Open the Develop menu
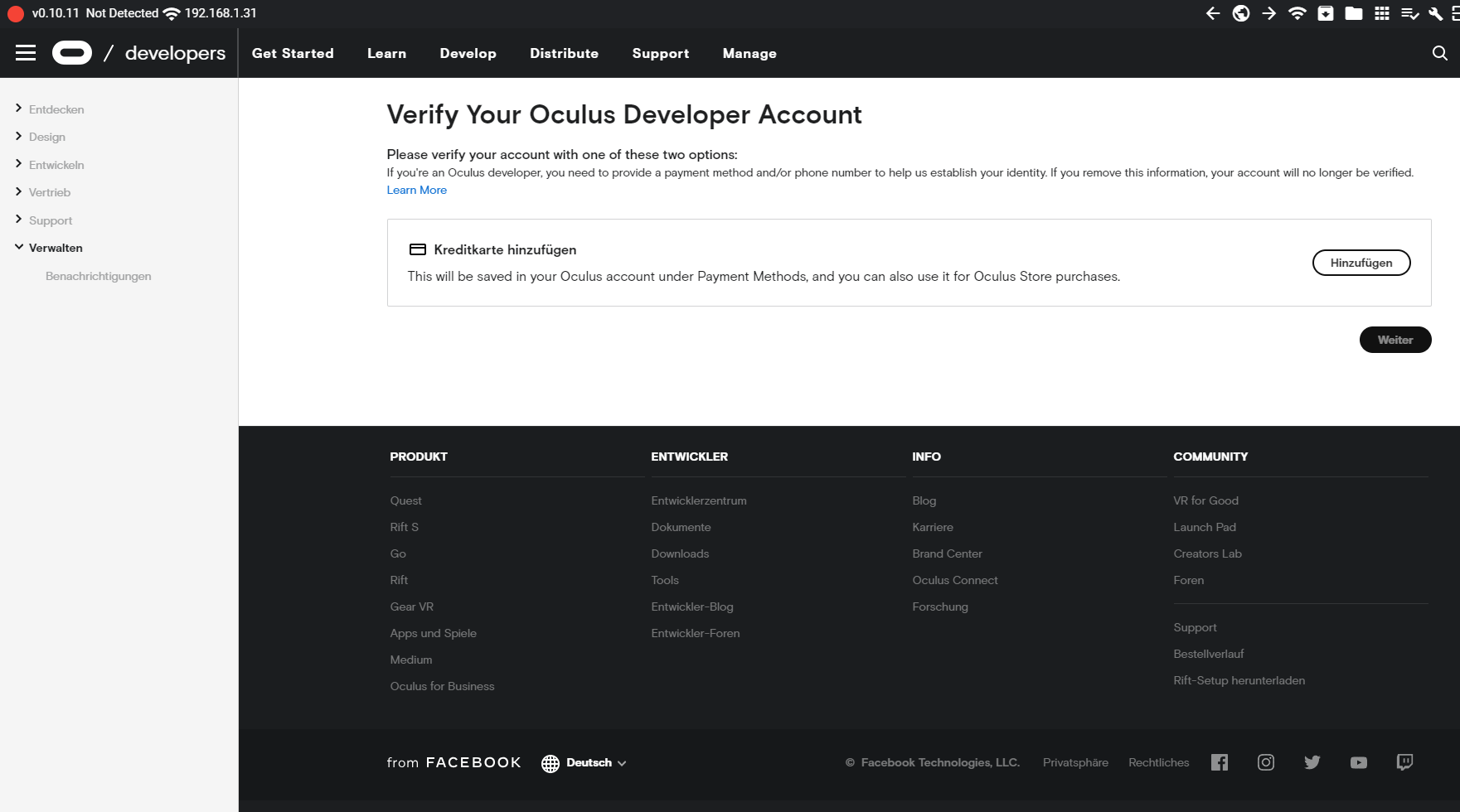Viewport: 1460px width, 812px height. (468, 53)
